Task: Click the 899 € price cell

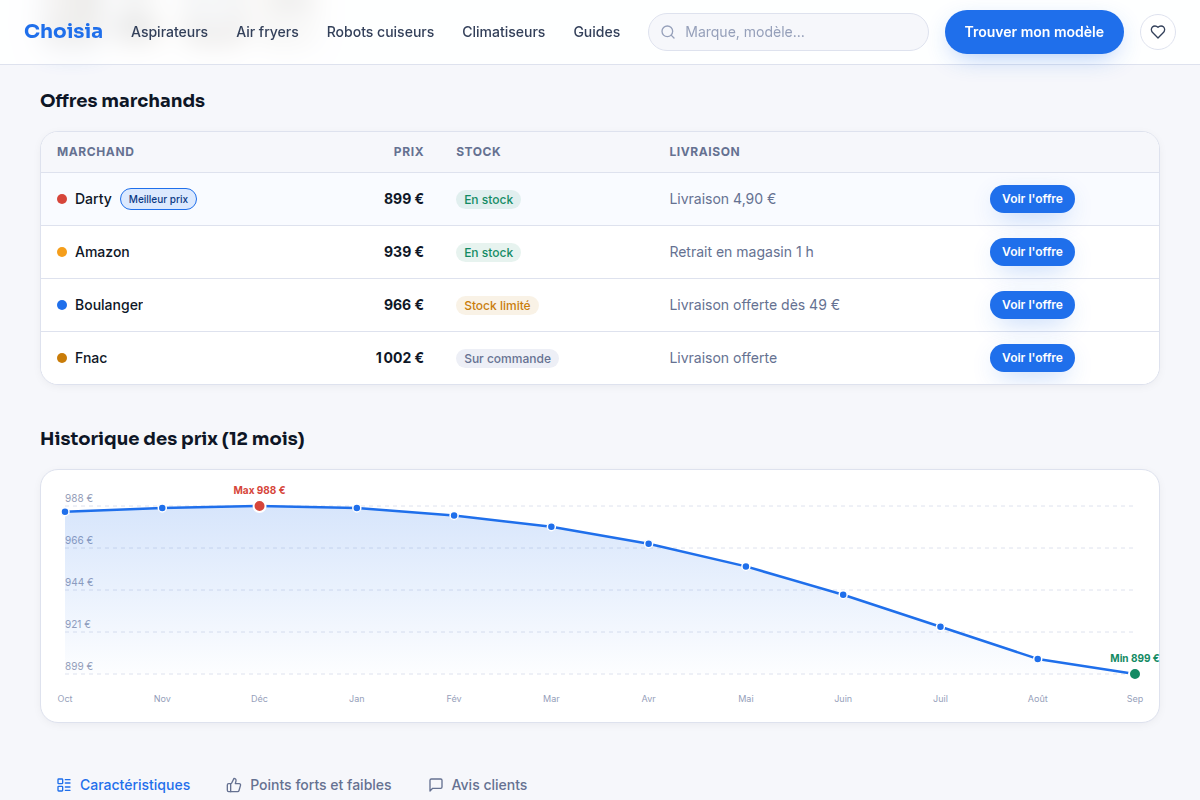Action: pos(404,199)
